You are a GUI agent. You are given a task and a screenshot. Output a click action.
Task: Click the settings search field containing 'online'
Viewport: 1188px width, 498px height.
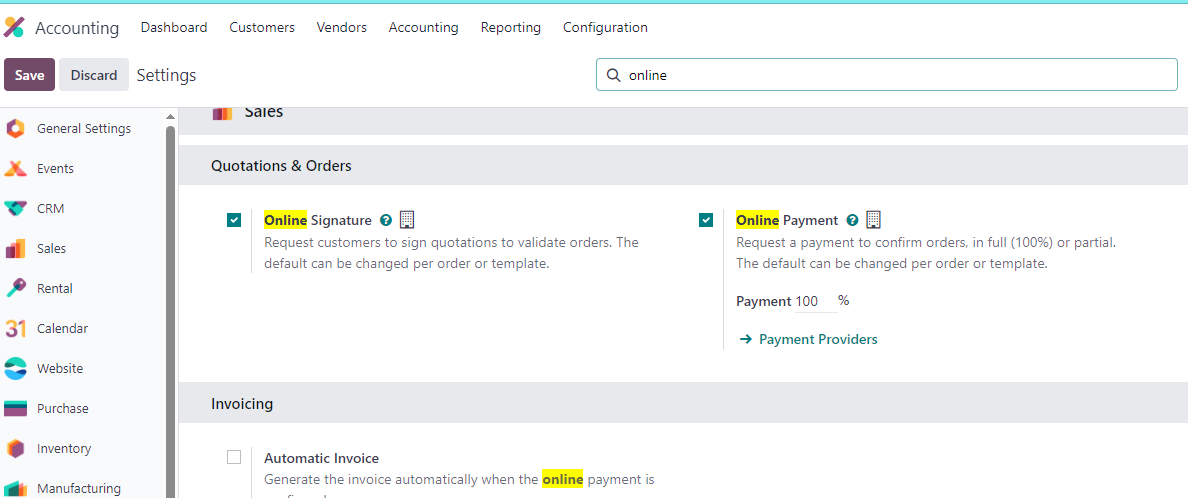[x=886, y=75]
